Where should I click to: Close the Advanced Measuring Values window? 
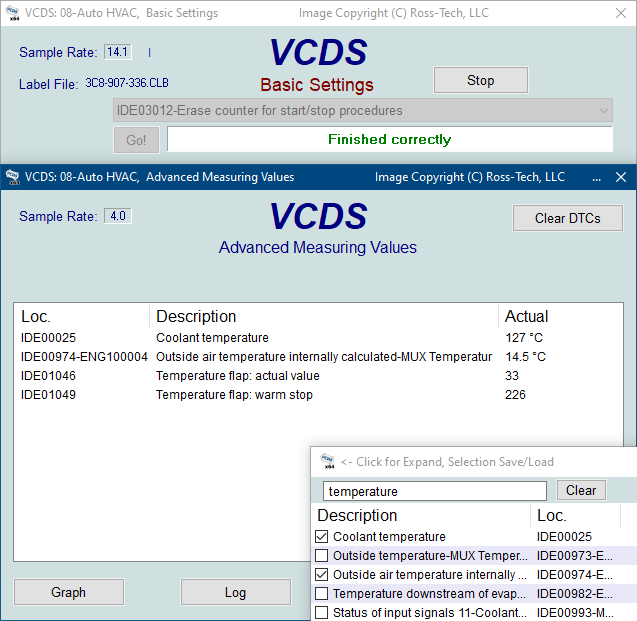(x=621, y=177)
